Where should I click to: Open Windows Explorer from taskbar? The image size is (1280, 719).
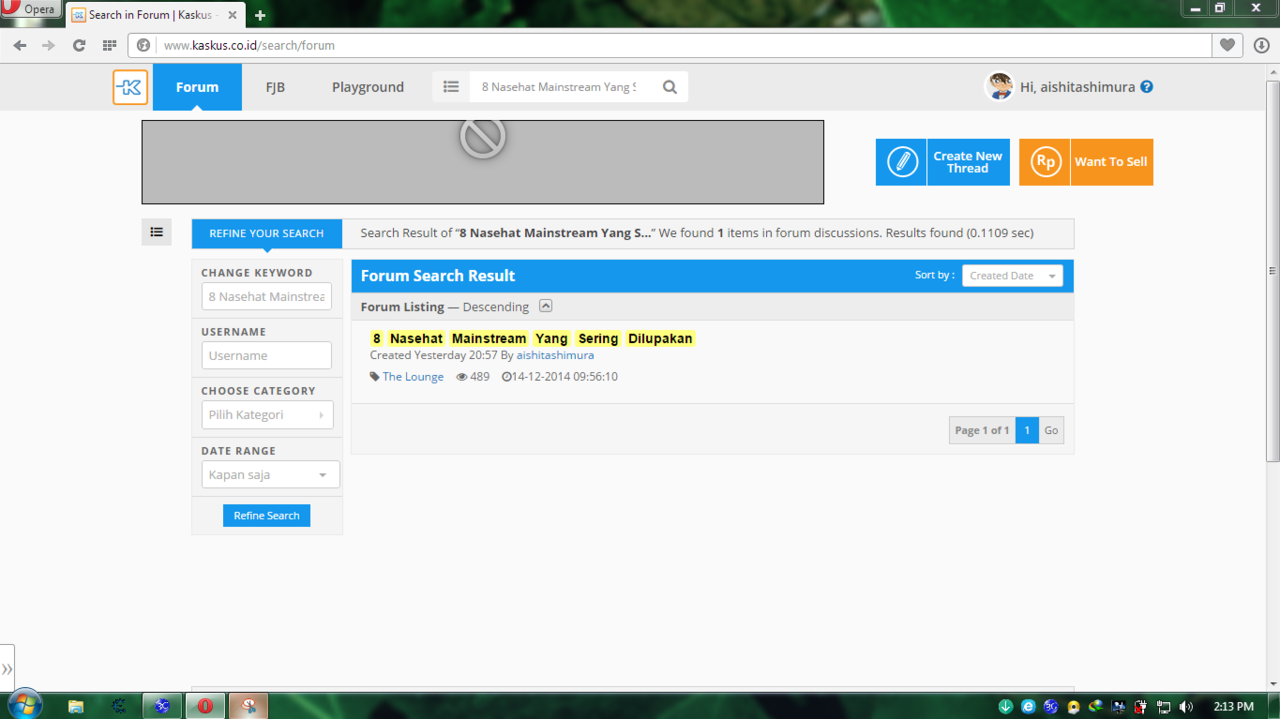76,706
